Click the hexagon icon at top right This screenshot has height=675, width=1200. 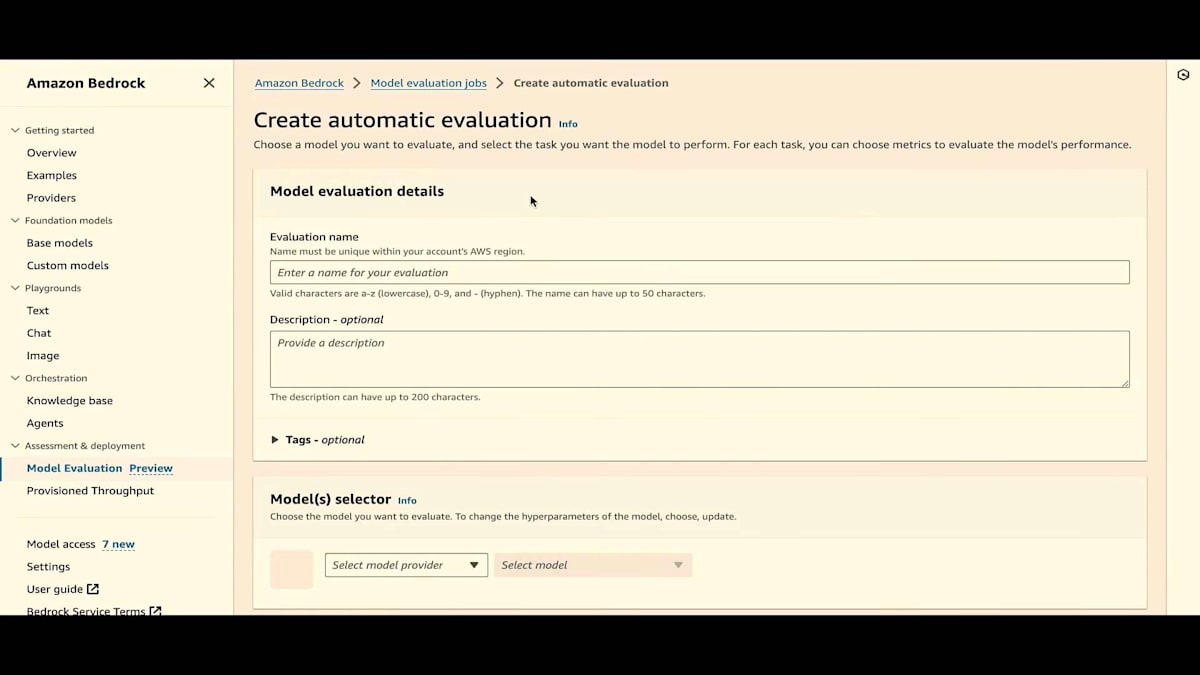(1183, 75)
